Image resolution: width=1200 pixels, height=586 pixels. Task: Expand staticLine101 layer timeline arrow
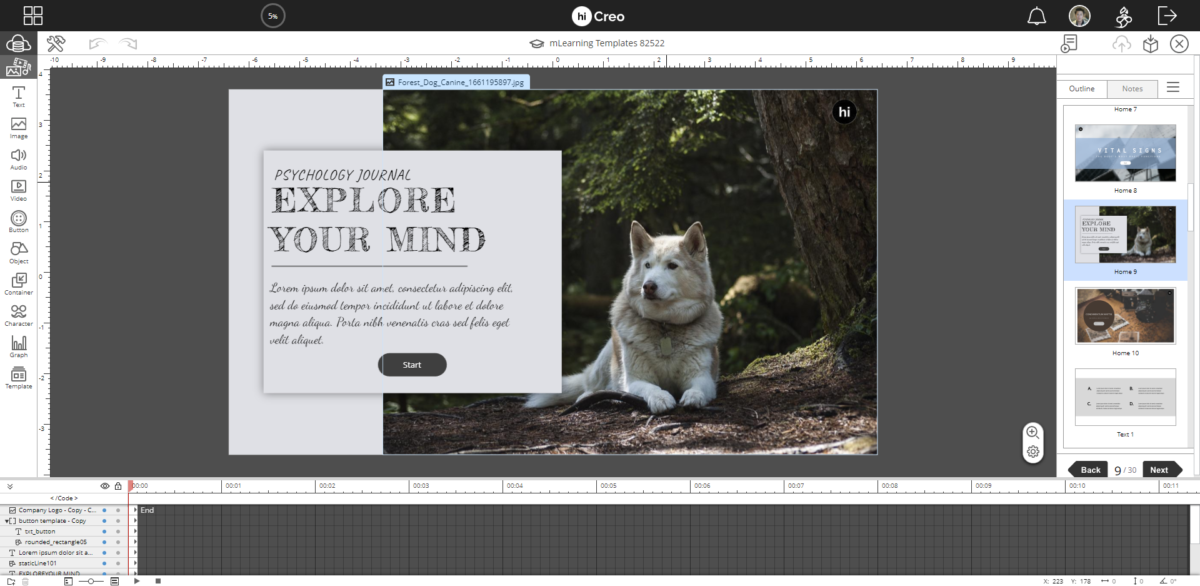[135, 563]
